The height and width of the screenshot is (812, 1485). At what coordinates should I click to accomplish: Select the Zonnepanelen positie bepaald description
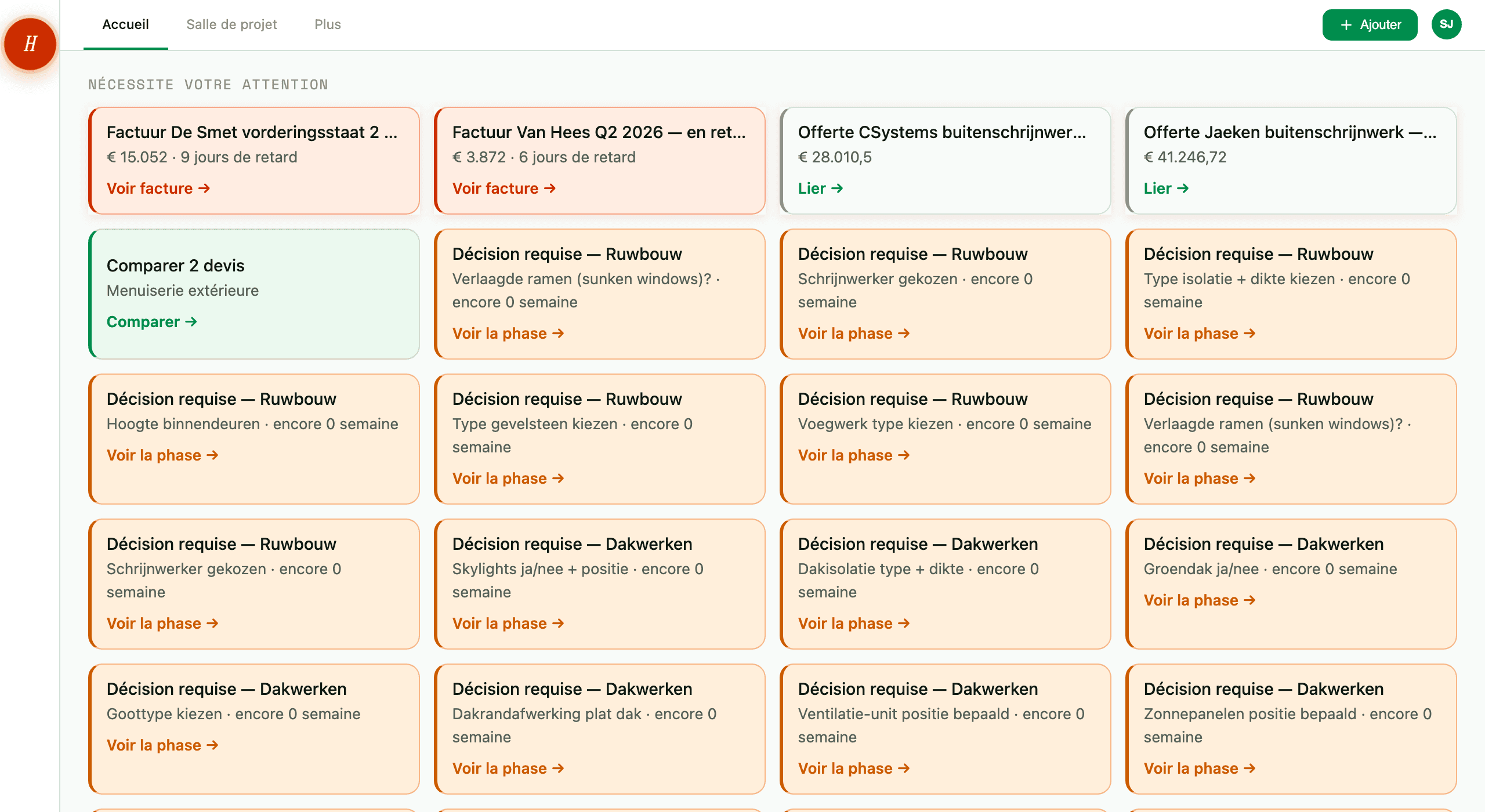(1288, 725)
